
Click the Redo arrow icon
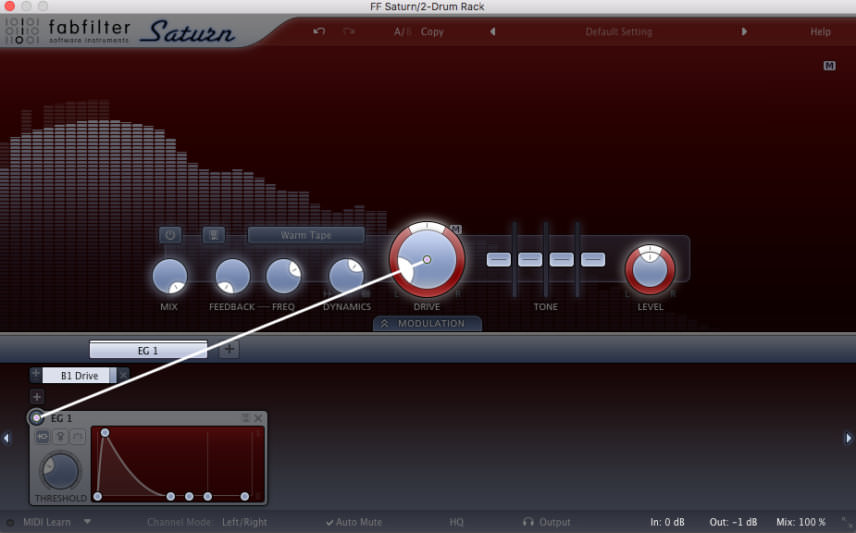pyautogui.click(x=349, y=32)
